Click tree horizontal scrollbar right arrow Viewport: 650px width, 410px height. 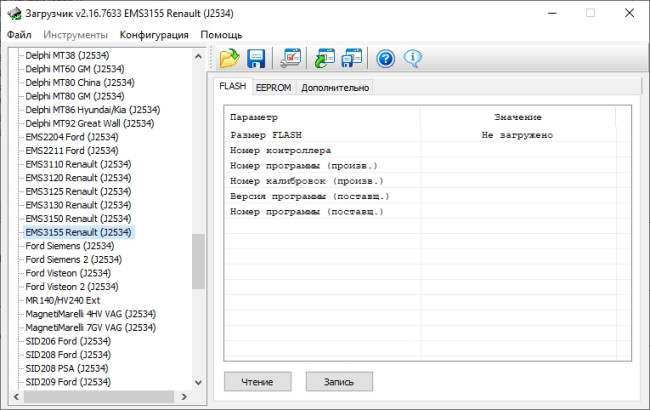click(184, 397)
